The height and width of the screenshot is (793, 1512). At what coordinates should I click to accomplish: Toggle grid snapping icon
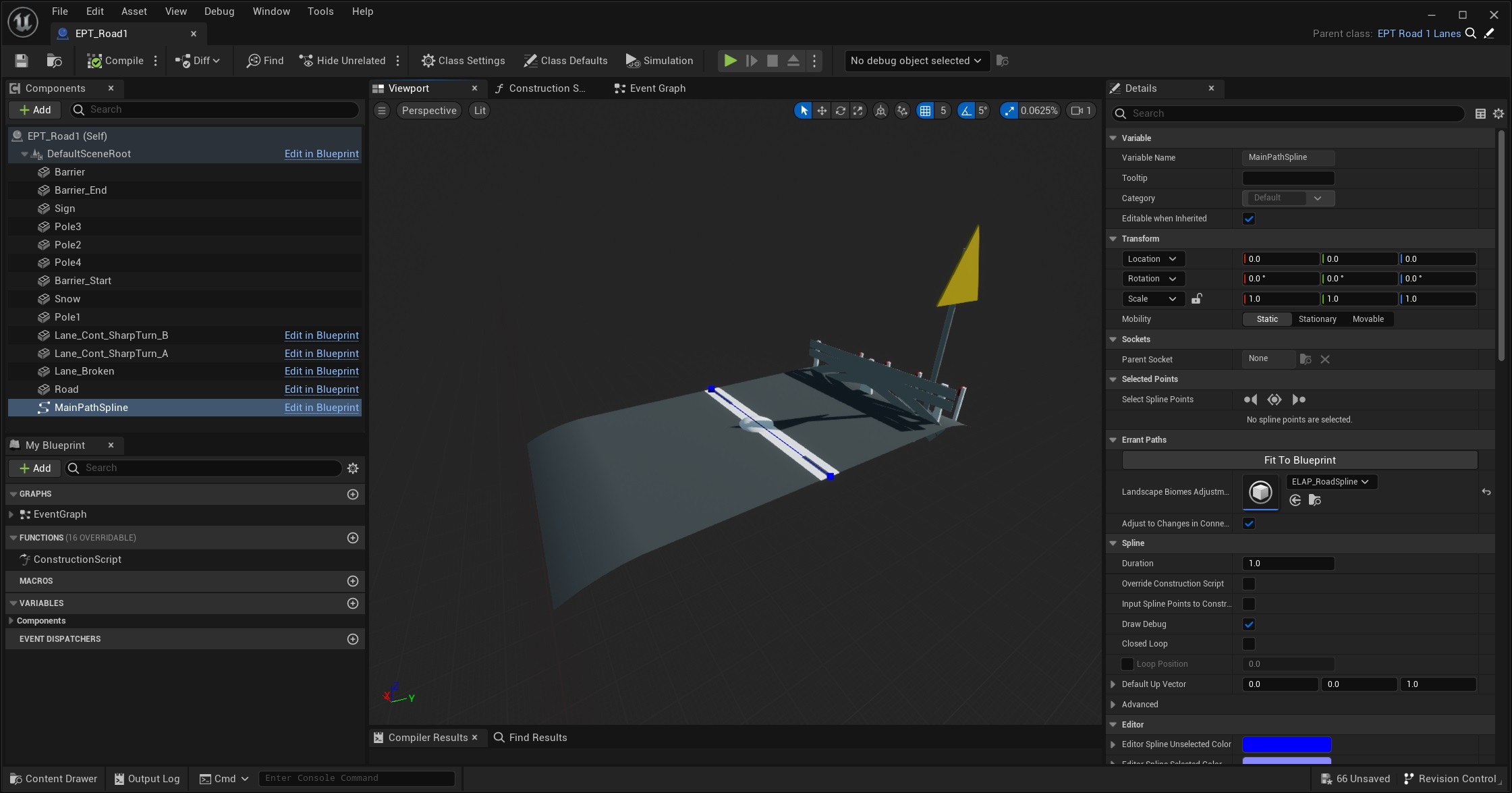tap(925, 111)
